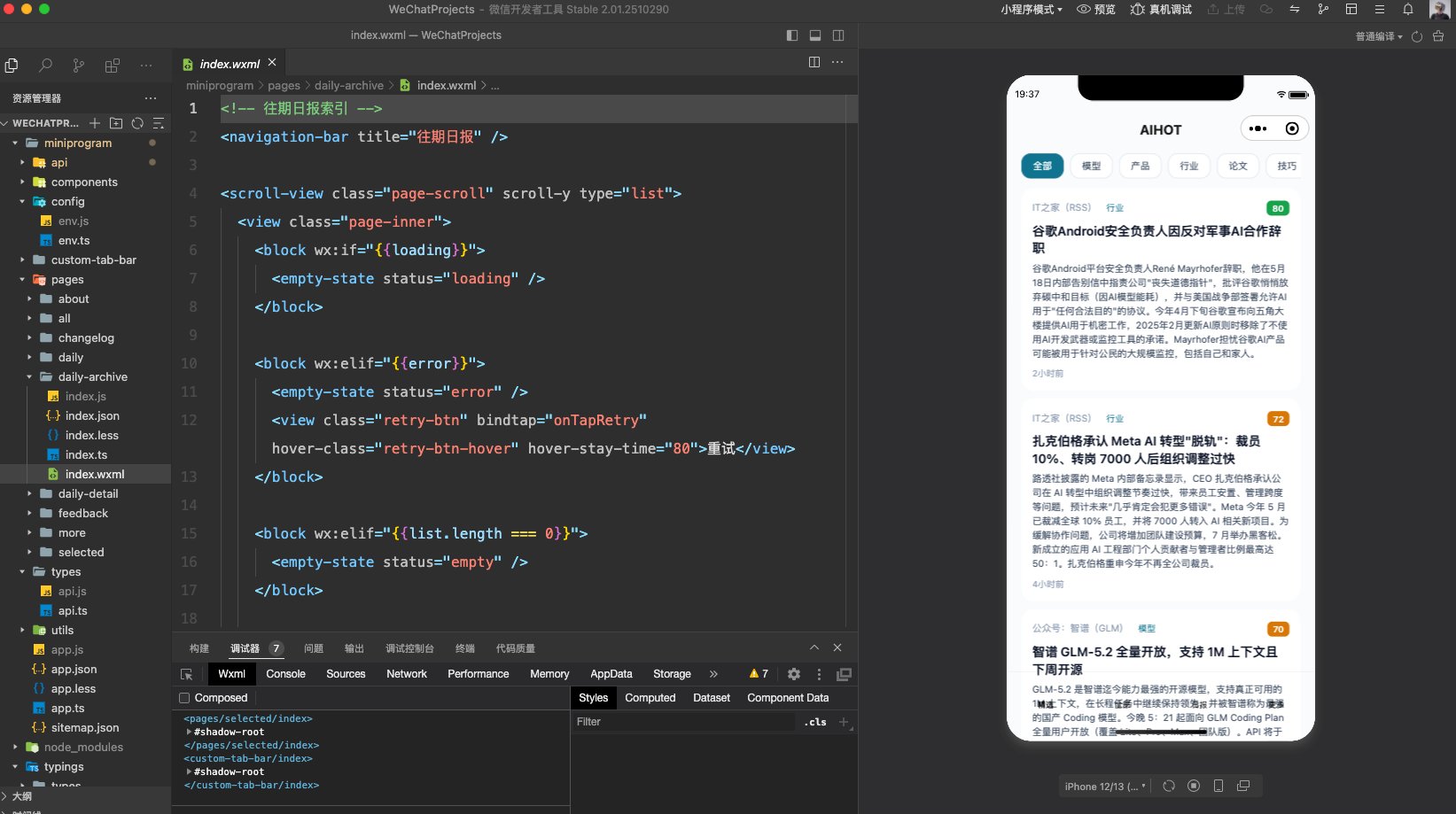Toggle secondary sidebar layout
This screenshot has height=814, width=1456.
(838, 35)
